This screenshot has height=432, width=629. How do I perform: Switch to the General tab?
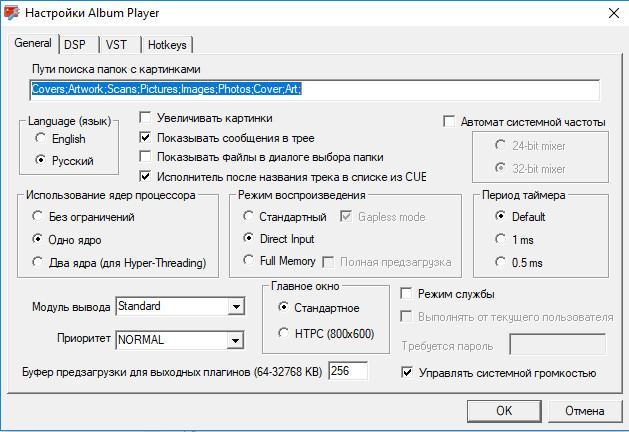(x=33, y=43)
